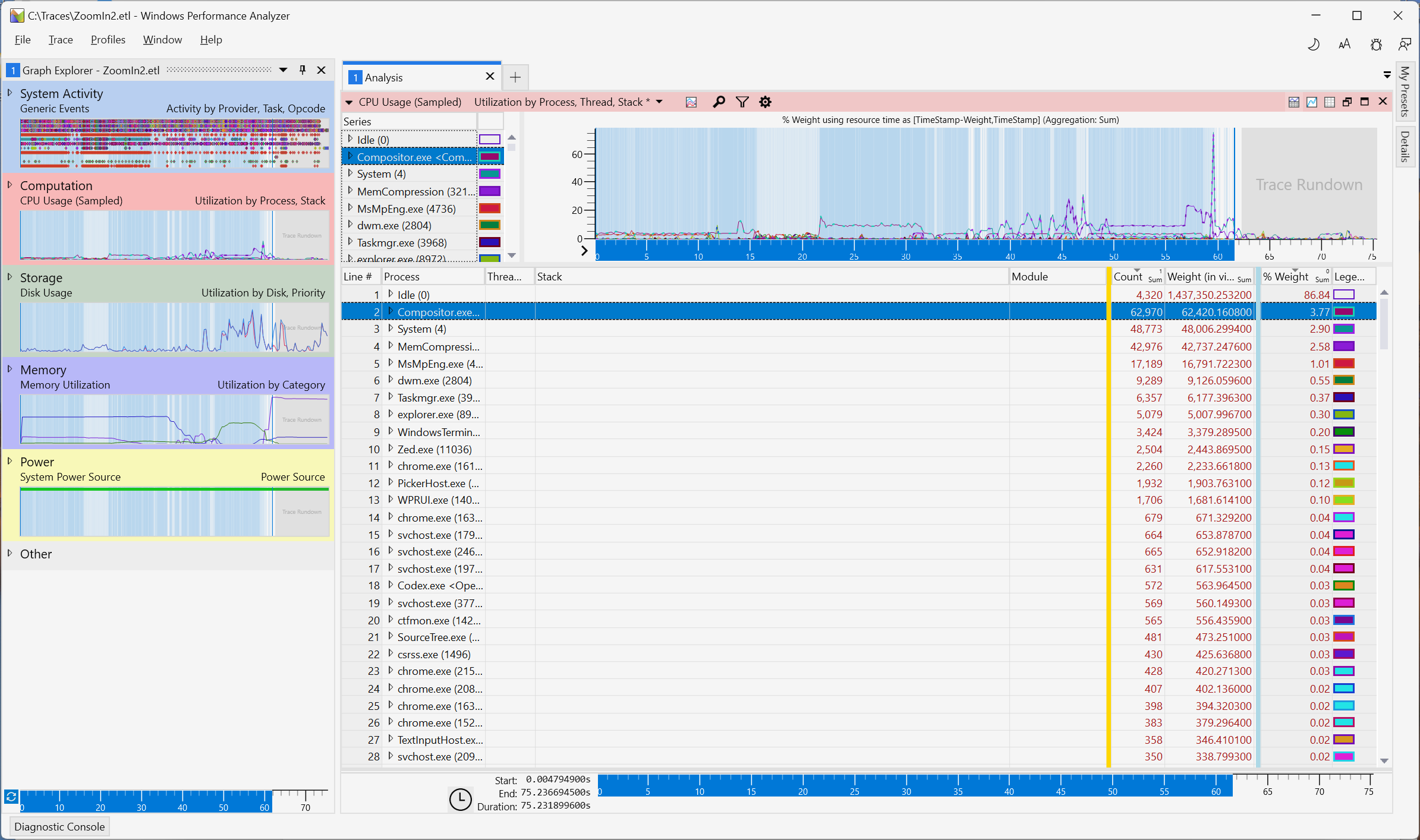Pin the Graph Explorer panel
The image size is (1420, 840).
coord(303,70)
